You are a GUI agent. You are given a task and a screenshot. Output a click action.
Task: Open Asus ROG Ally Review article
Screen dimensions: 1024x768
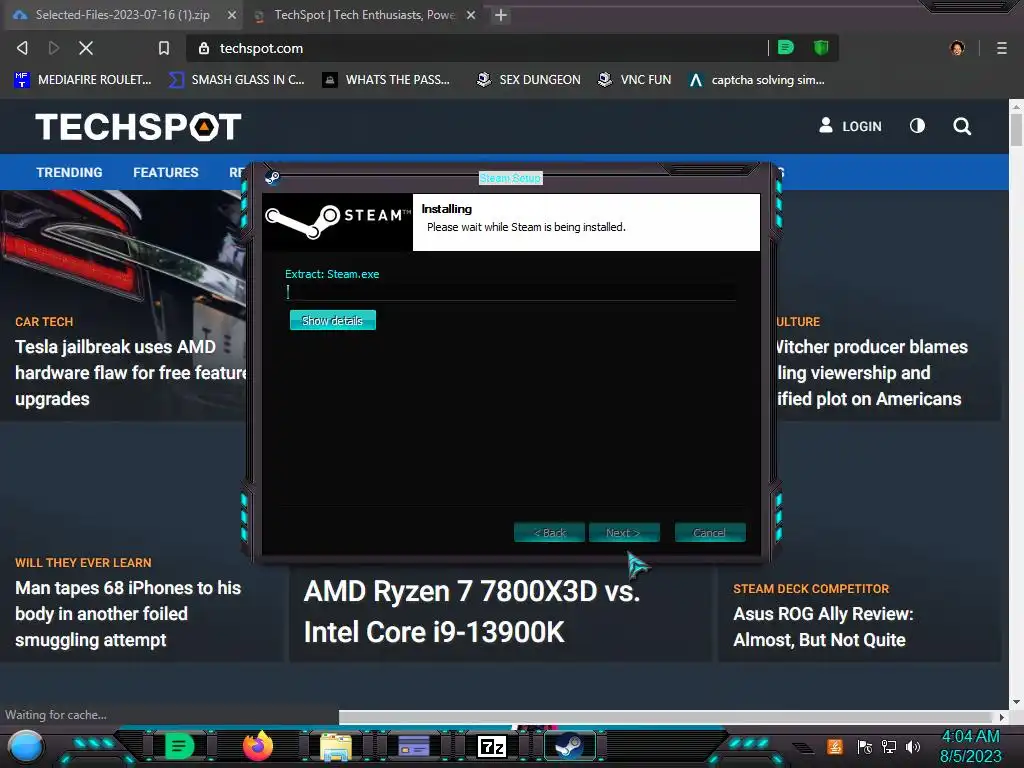(x=823, y=627)
